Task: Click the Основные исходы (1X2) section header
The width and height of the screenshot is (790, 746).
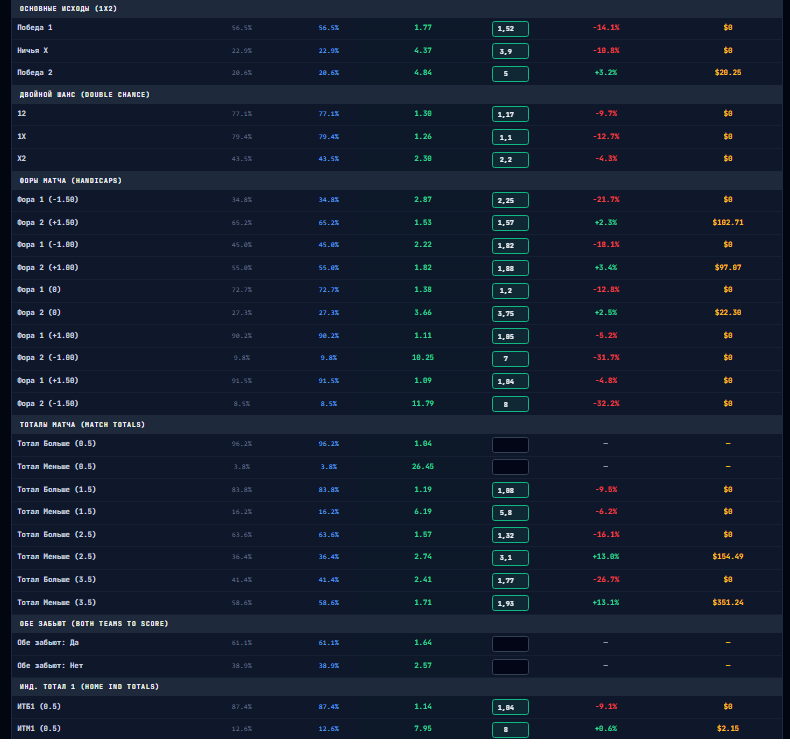Action: [68, 9]
